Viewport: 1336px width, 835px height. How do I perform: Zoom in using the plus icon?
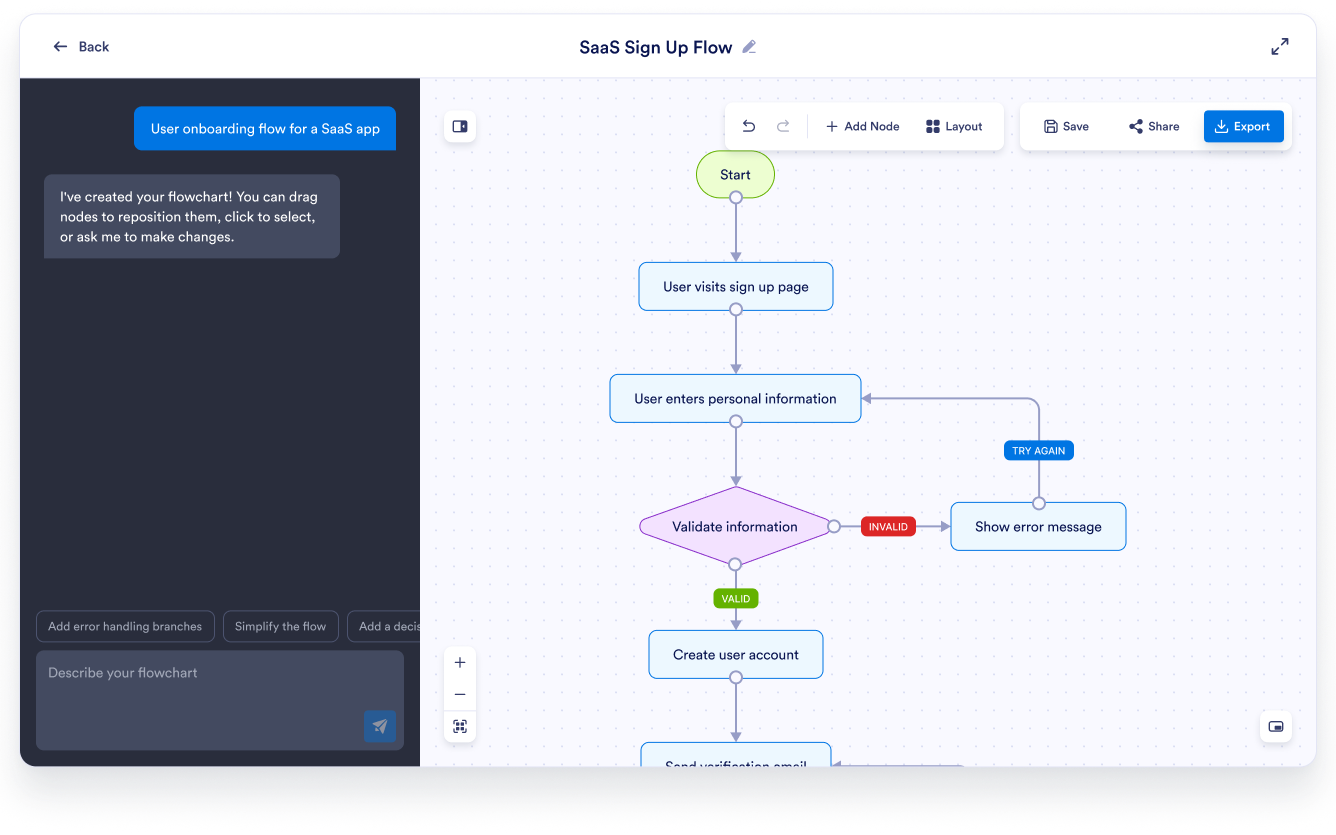[x=460, y=662]
